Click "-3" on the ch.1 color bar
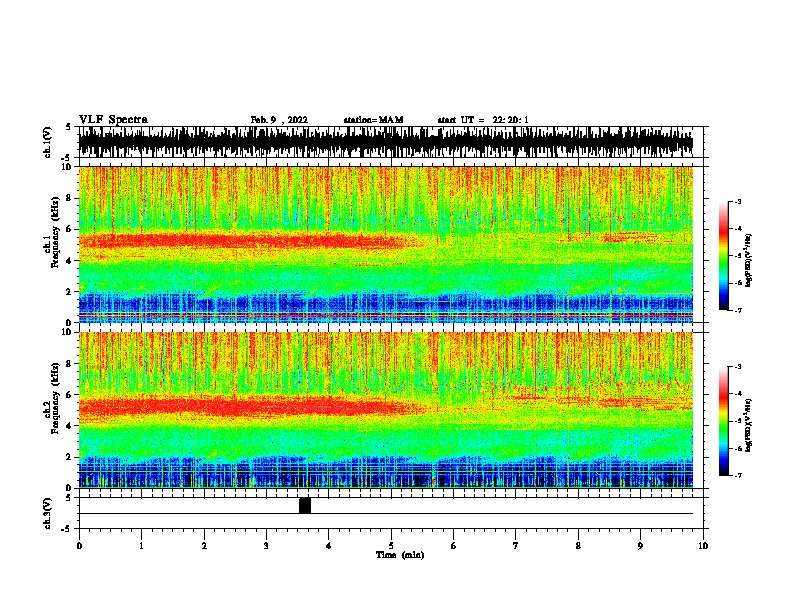792x612 pixels. click(737, 201)
